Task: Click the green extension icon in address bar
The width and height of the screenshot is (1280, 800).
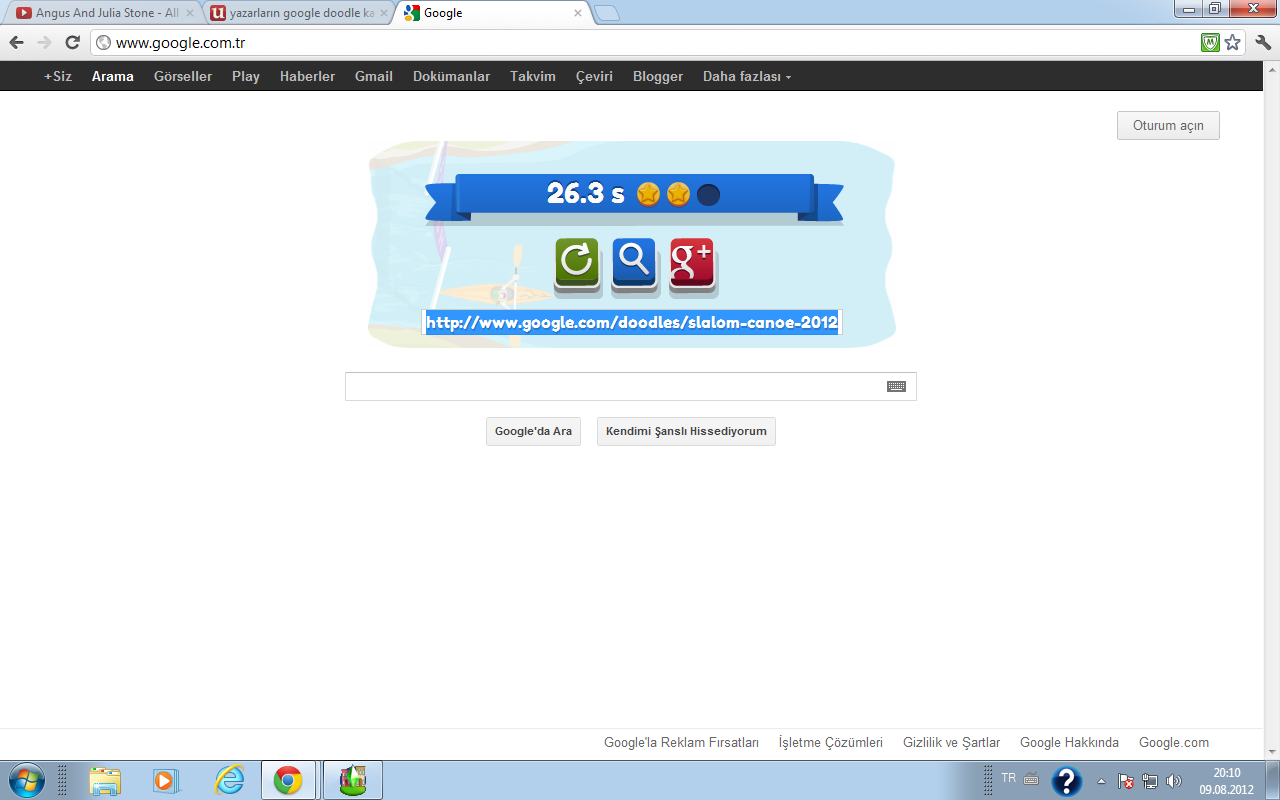Action: pos(1210,43)
